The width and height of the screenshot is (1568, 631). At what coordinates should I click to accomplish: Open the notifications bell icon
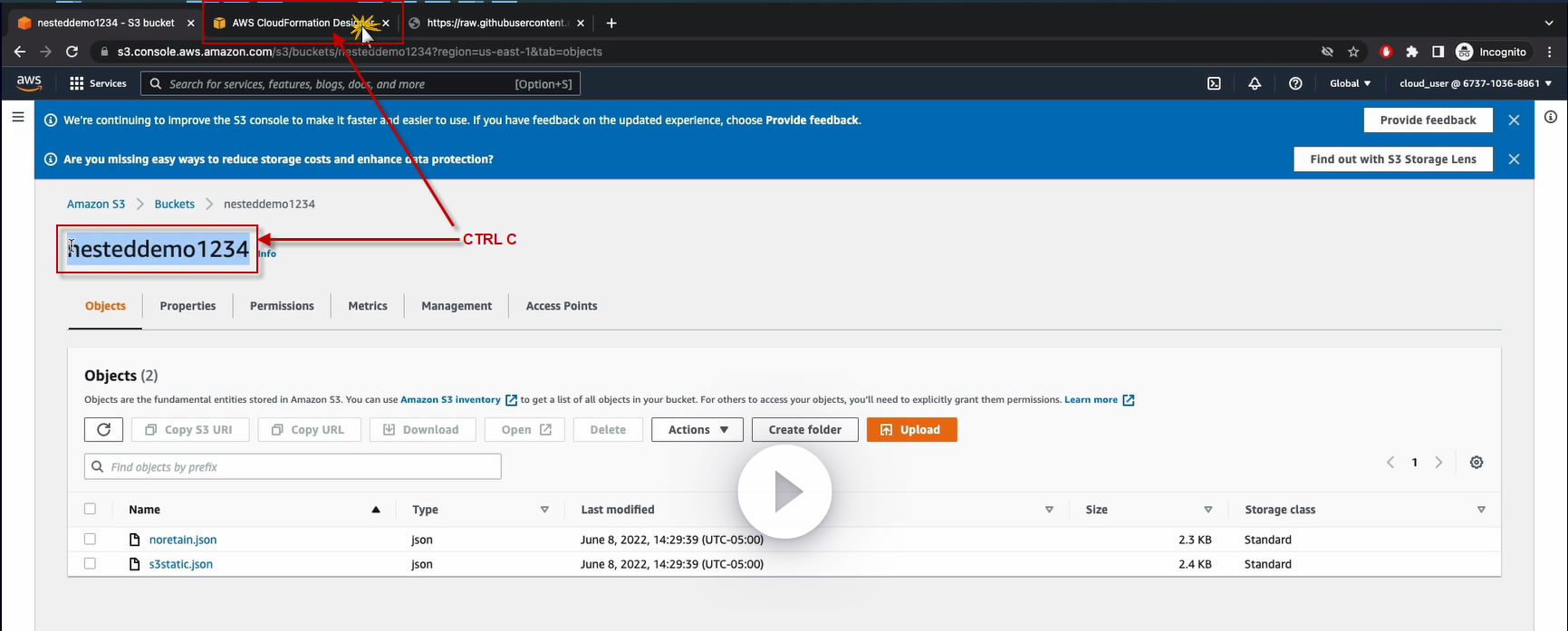[1255, 83]
